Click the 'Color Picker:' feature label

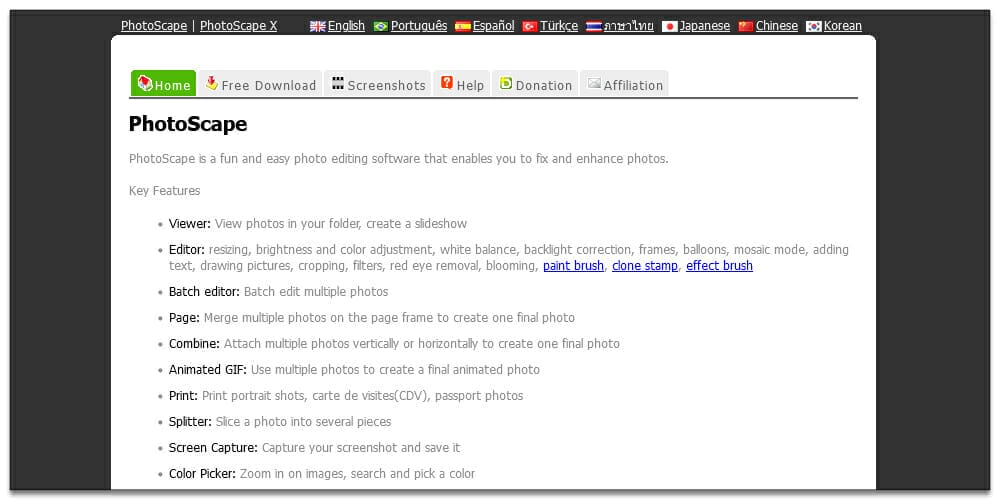pos(203,474)
